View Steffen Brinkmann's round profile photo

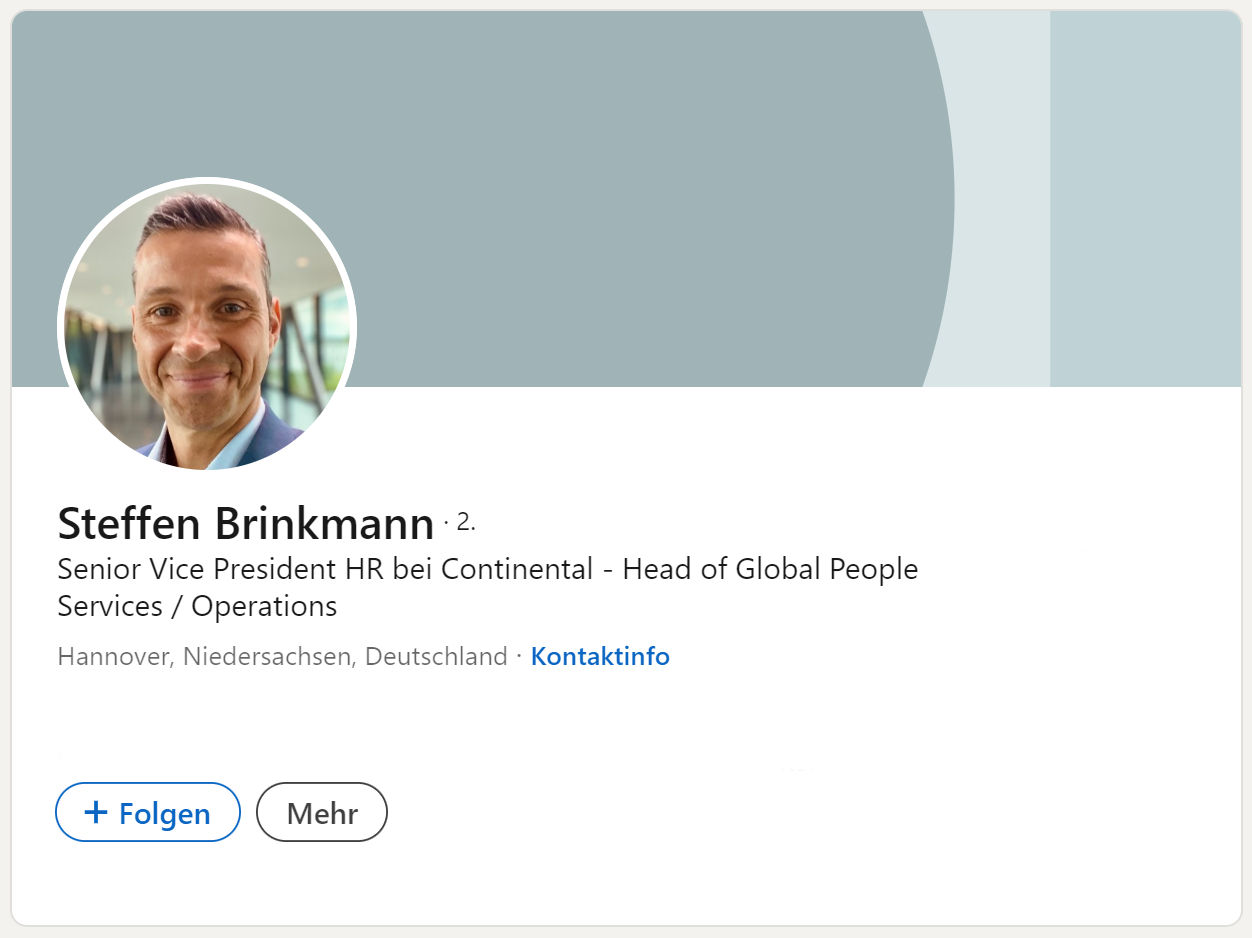click(x=207, y=326)
